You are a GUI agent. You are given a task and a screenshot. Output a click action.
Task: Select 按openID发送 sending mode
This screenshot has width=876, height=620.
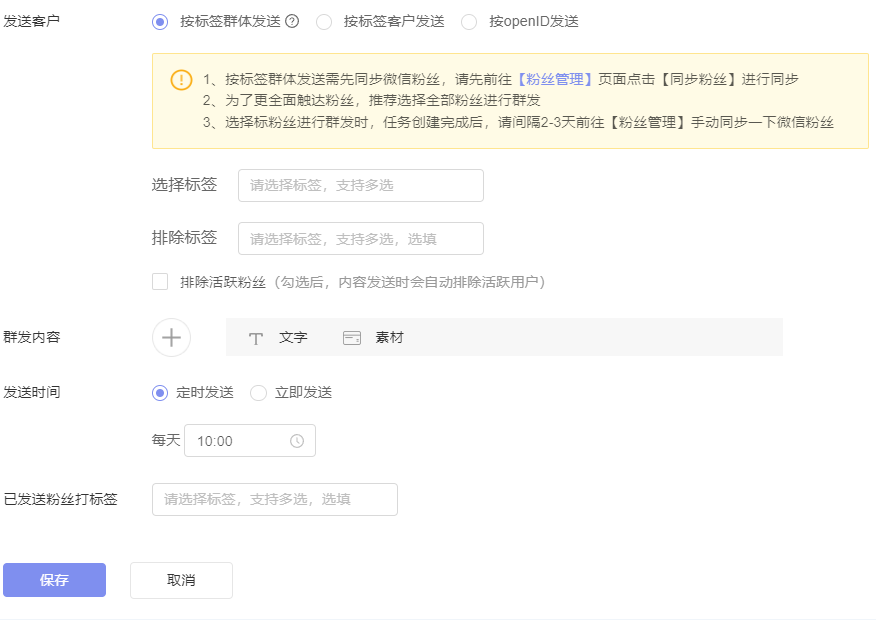(x=469, y=22)
